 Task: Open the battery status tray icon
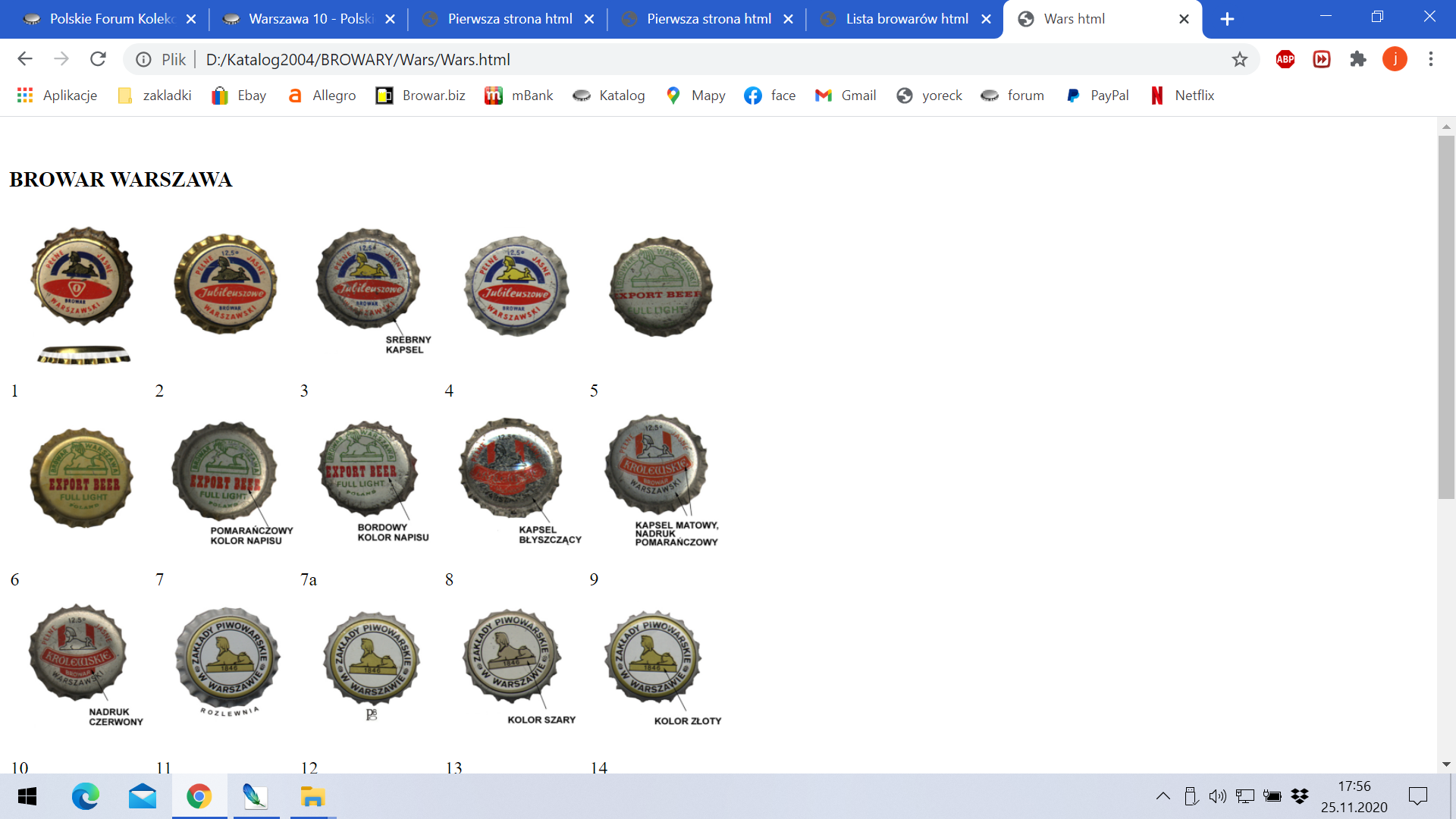(x=1272, y=796)
